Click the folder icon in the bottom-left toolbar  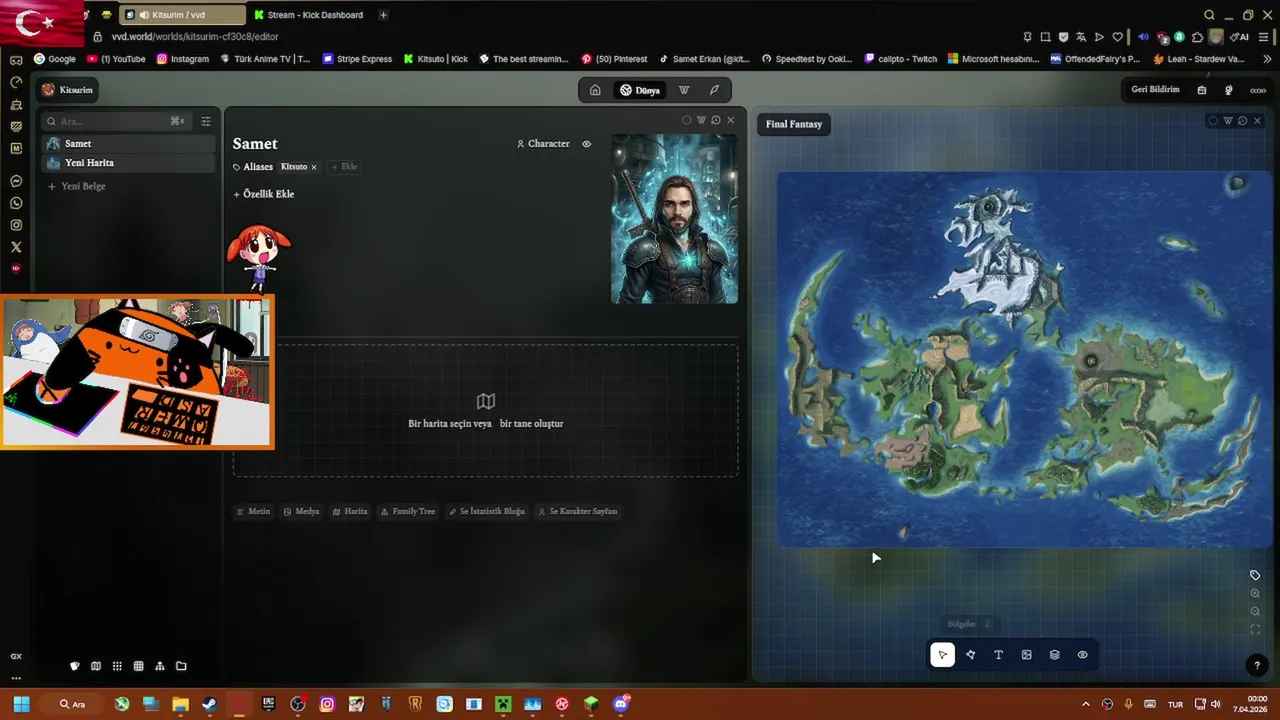pos(181,666)
